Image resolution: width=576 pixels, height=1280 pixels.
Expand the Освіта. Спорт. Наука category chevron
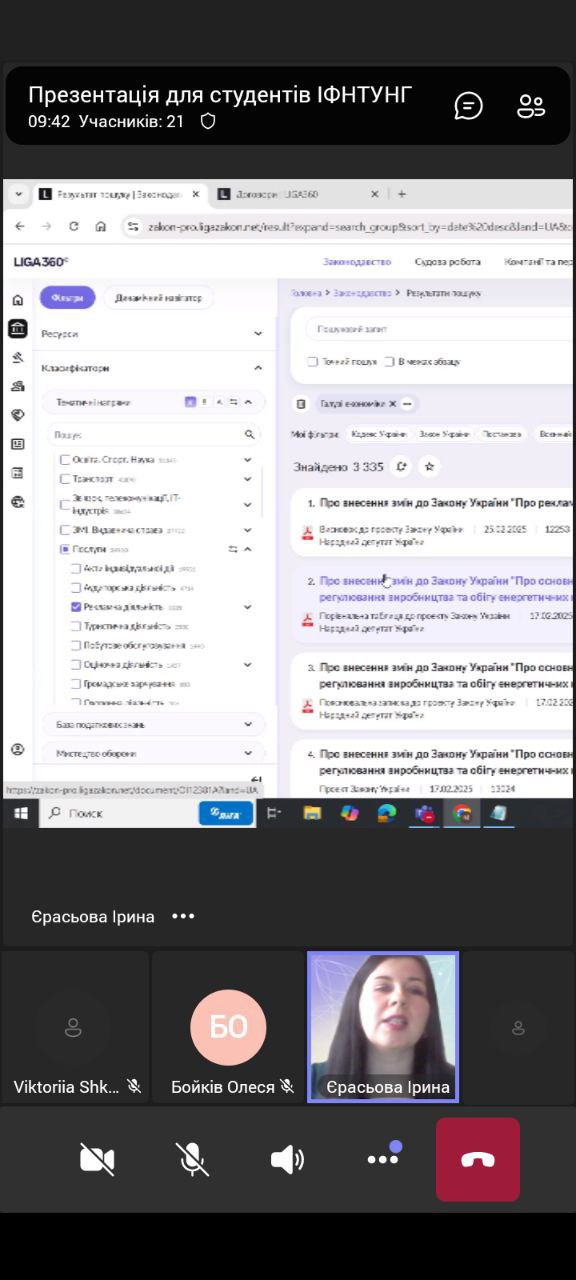click(x=248, y=460)
